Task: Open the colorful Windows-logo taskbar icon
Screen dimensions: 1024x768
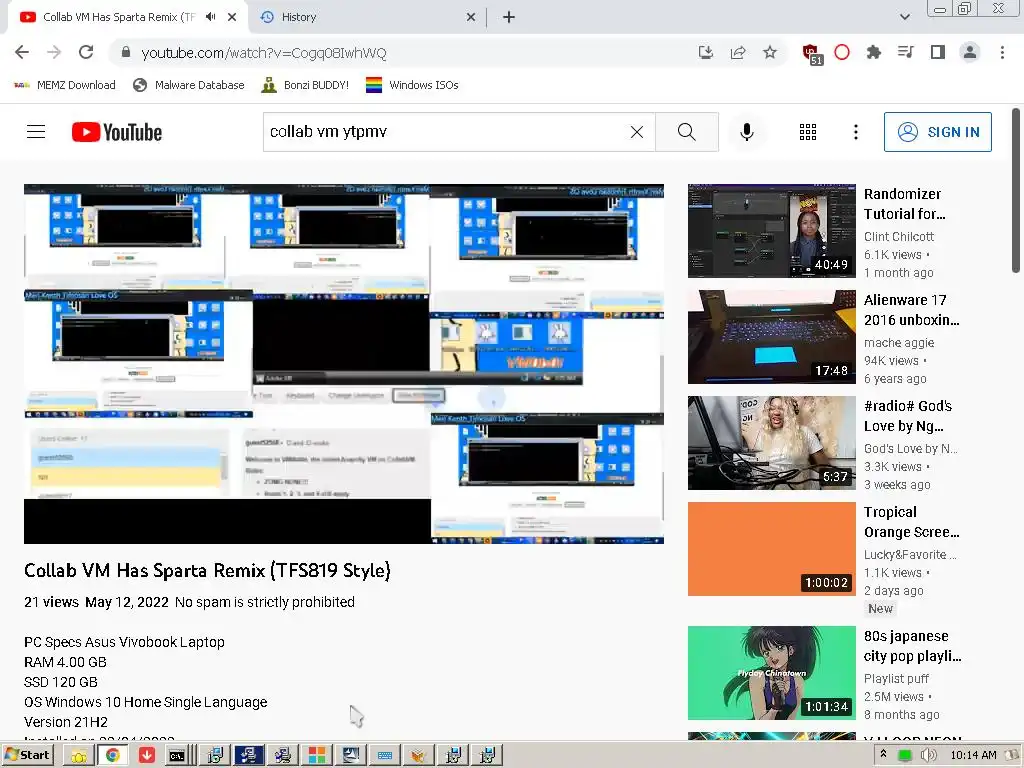Action: click(317, 756)
